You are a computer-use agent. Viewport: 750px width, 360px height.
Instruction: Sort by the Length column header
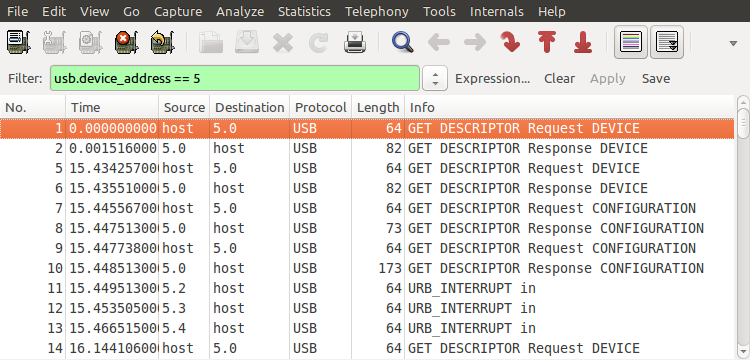click(x=378, y=108)
